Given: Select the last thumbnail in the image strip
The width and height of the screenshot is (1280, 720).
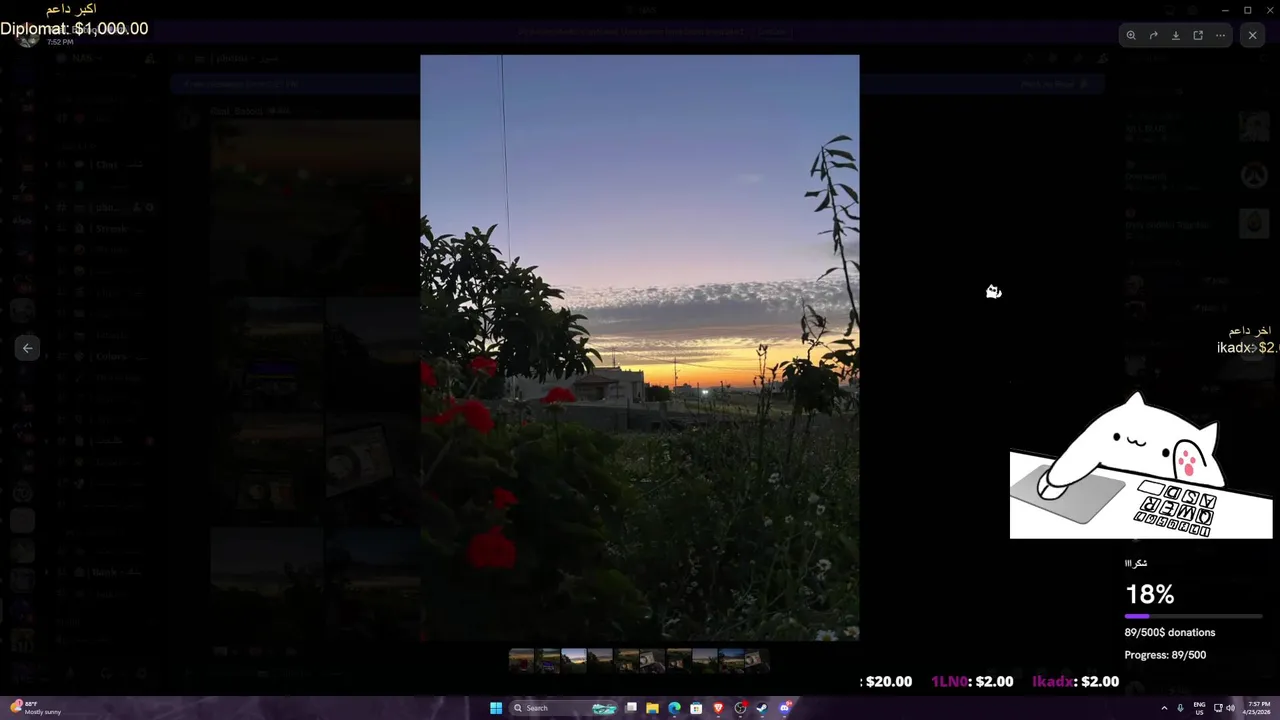Looking at the screenshot, I should [757, 660].
